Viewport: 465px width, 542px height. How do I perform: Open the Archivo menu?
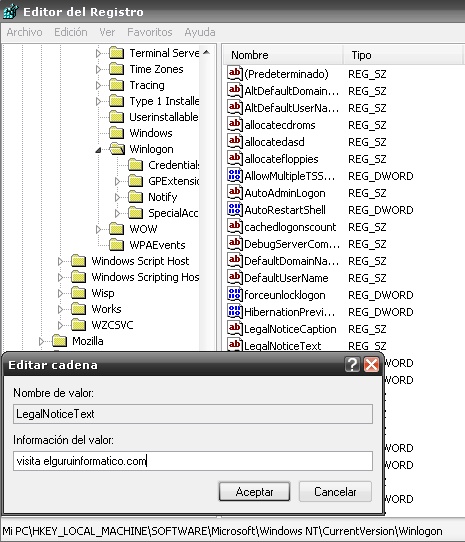tap(24, 32)
